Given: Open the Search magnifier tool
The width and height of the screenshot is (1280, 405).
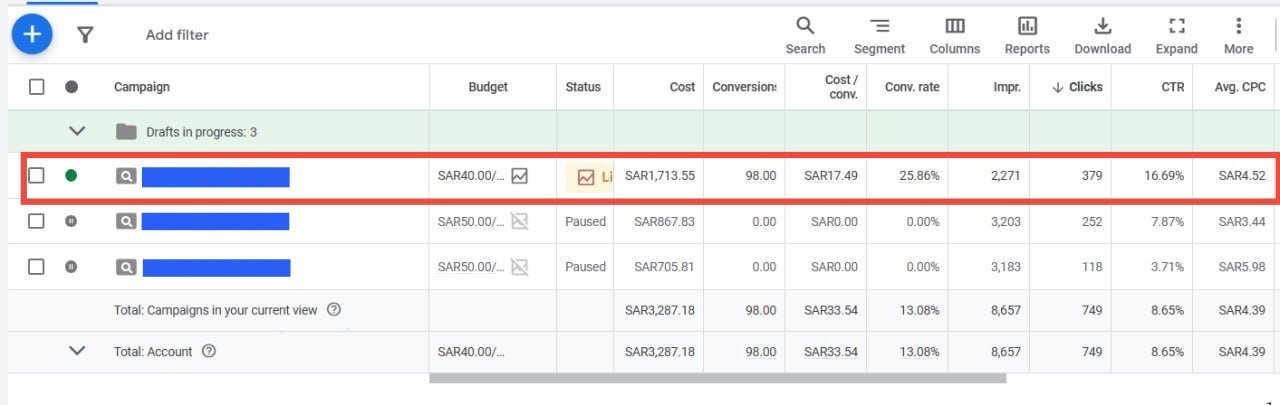Looking at the screenshot, I should click(x=805, y=36).
